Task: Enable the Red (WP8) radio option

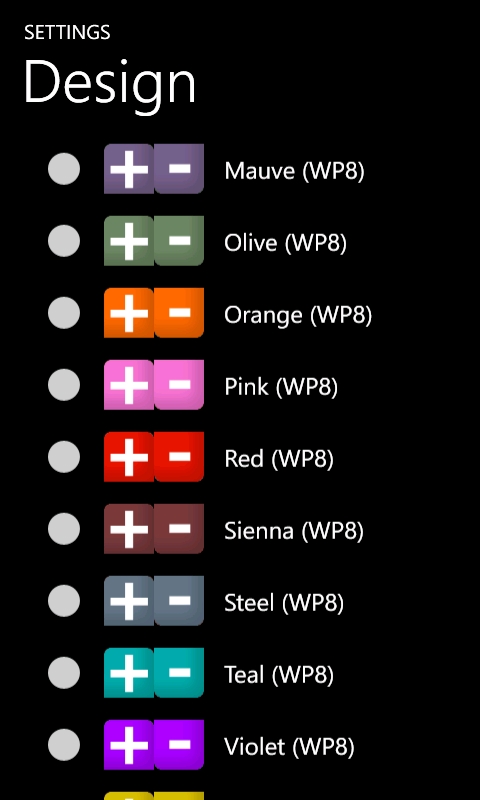Action: pos(64,457)
